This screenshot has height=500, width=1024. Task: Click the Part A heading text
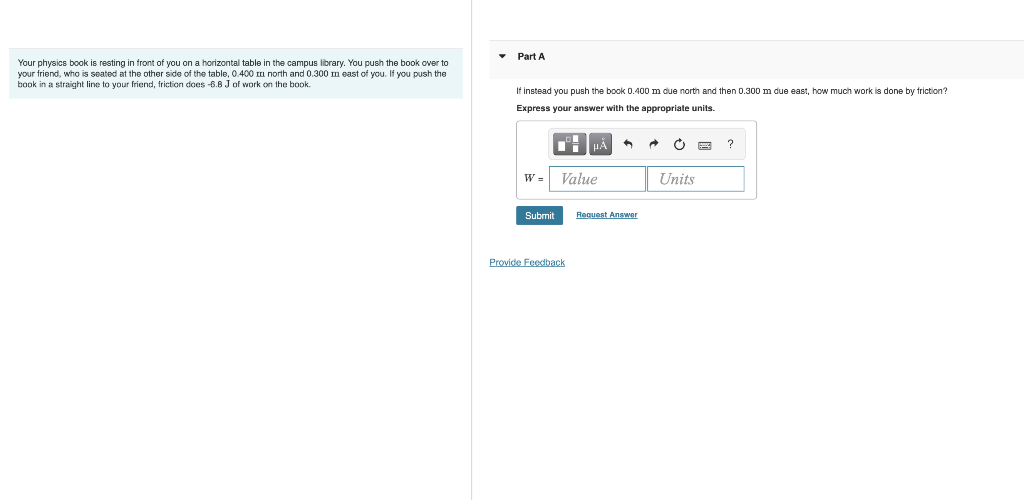[x=531, y=57]
